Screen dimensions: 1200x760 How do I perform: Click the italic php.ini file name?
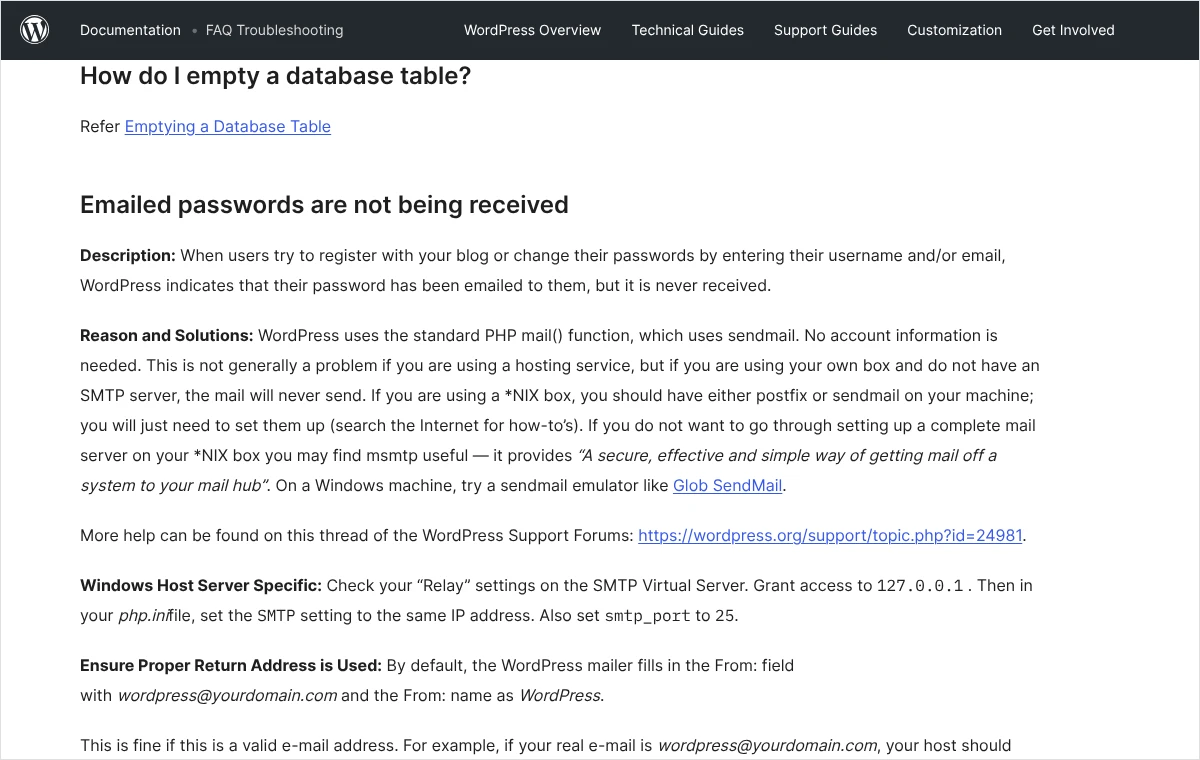tap(143, 615)
